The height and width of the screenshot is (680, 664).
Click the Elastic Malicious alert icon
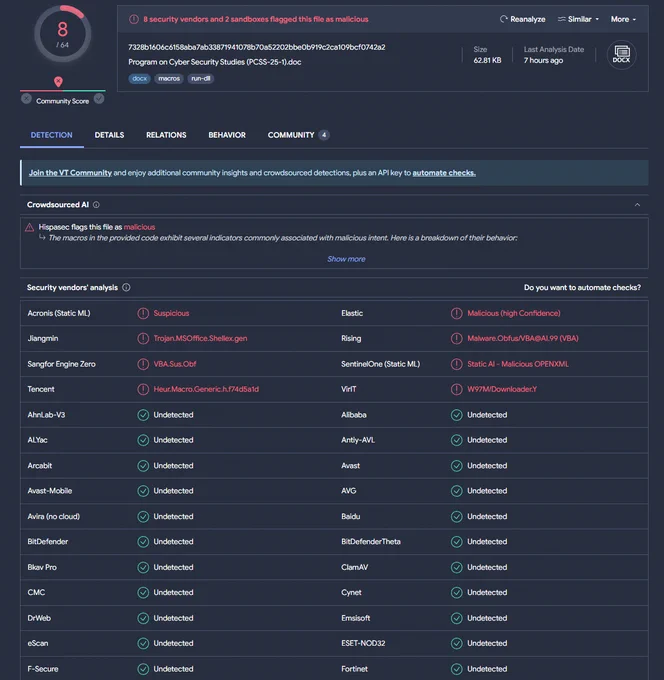[x=457, y=313]
